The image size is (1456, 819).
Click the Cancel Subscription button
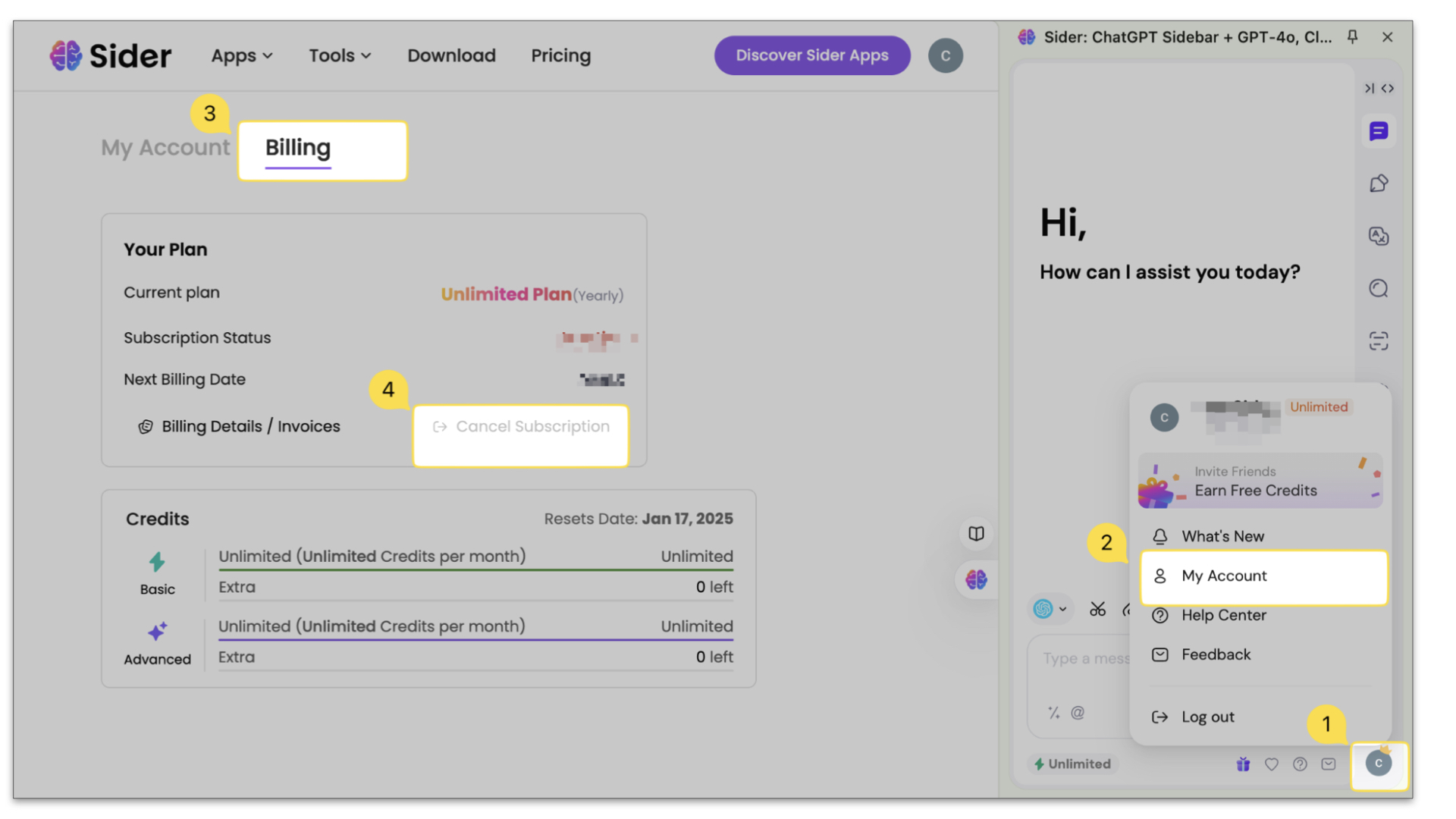click(x=521, y=427)
